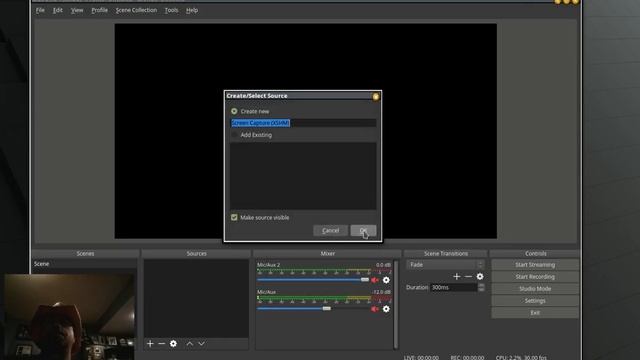Click the Mixer panel scrollbar
Viewport: 640px width, 360px height.
pos(396,304)
